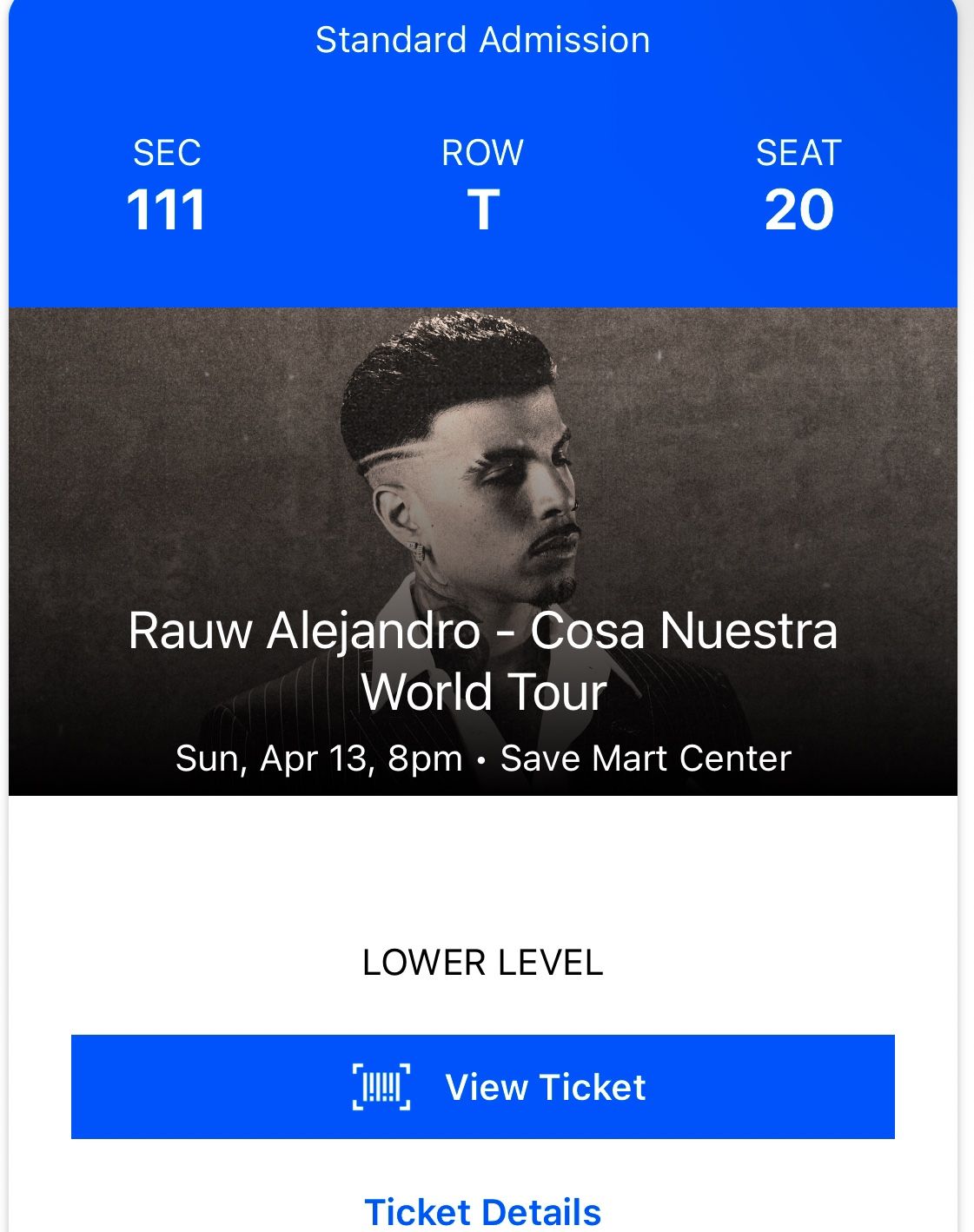This screenshot has height=1232, width=974.
Task: Click the SEAT label
Action: (x=798, y=153)
